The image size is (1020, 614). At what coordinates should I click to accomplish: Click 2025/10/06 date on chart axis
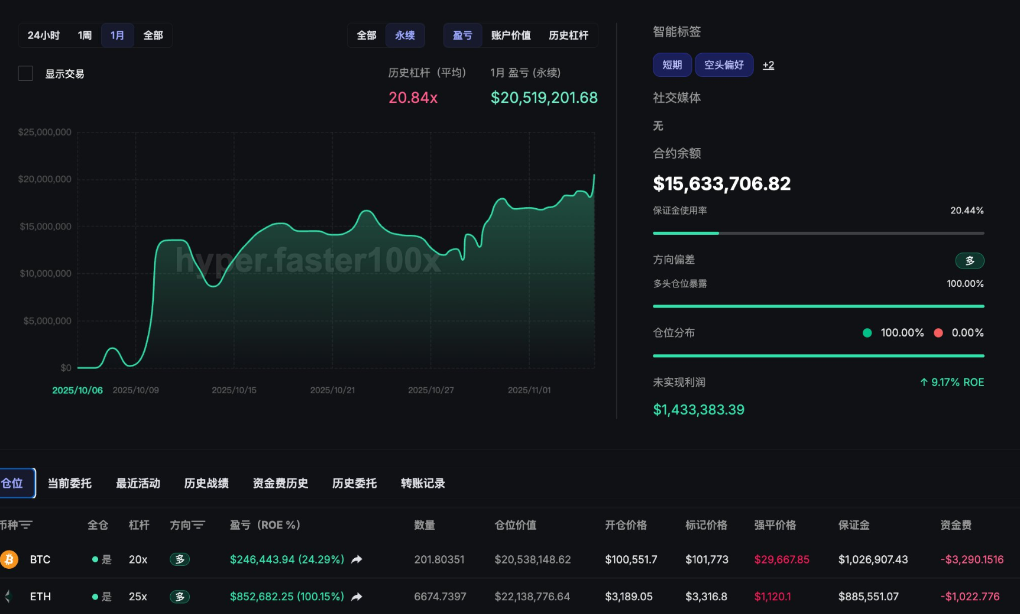point(77,390)
